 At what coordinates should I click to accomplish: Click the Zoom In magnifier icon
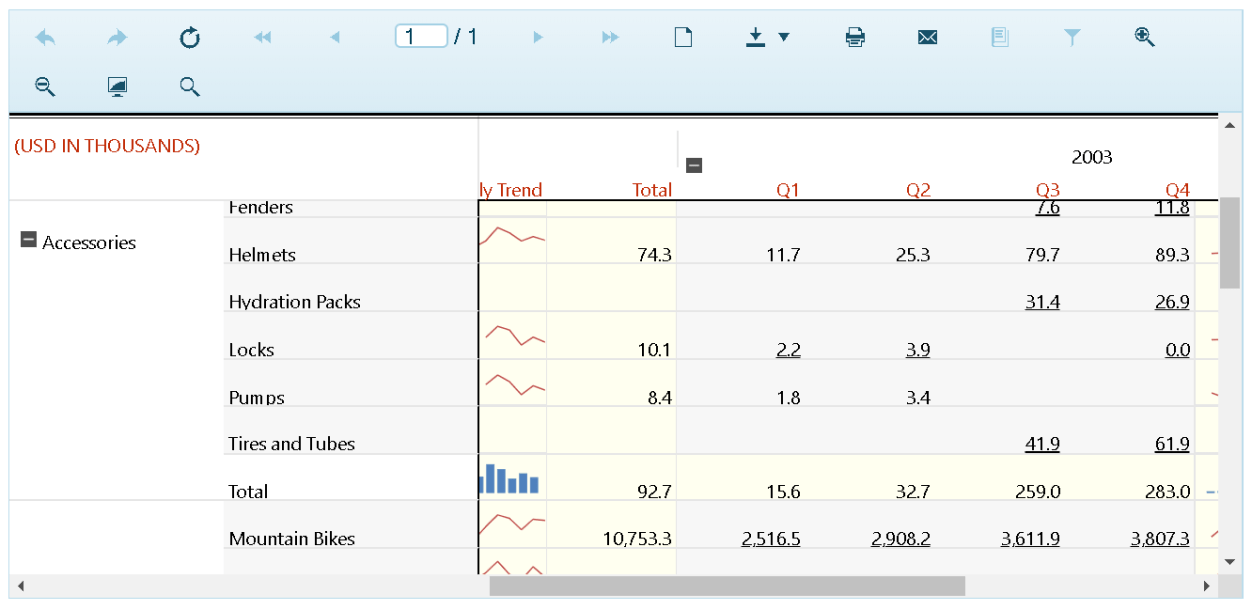tap(1144, 36)
